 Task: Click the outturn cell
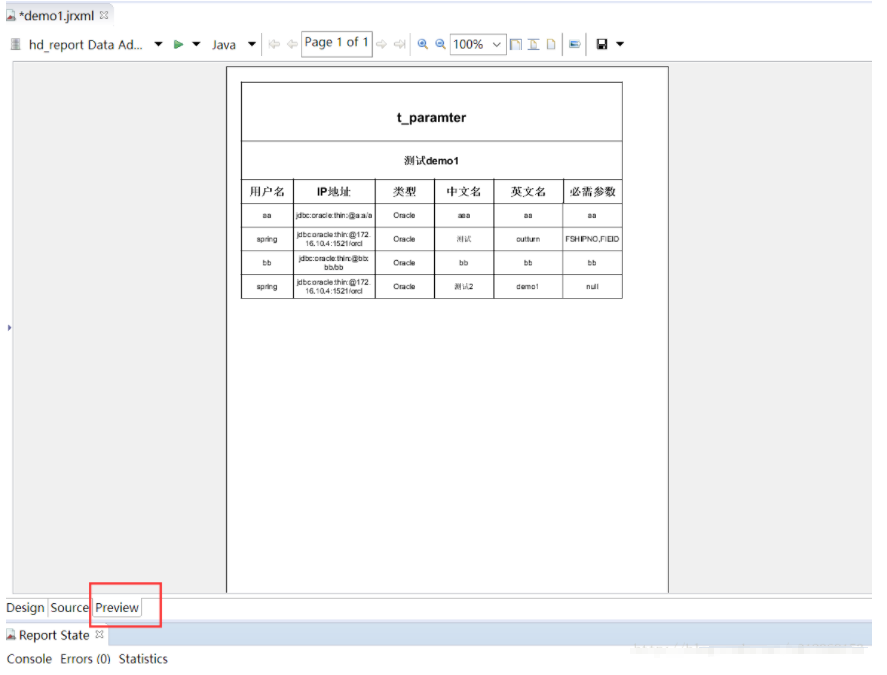click(528, 239)
